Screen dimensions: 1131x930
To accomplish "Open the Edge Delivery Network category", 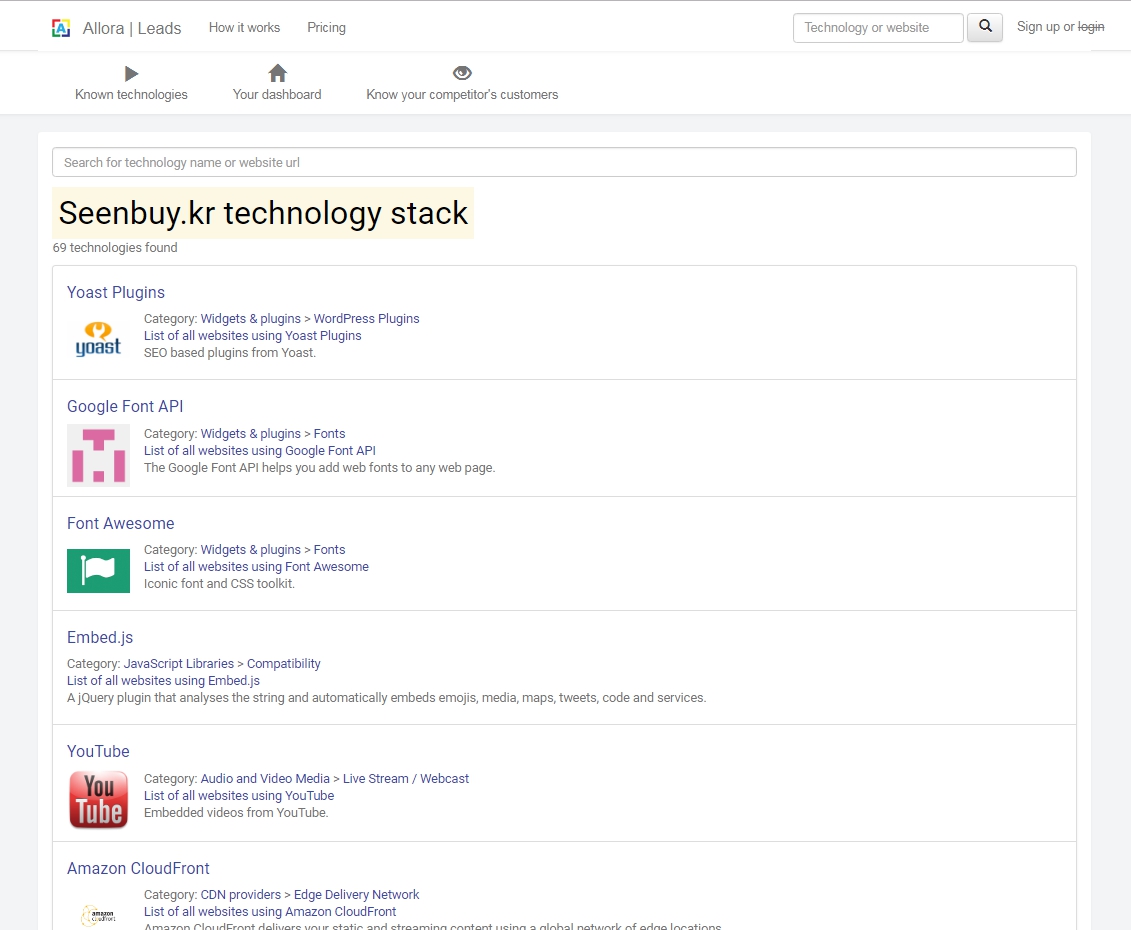I will [x=356, y=895].
